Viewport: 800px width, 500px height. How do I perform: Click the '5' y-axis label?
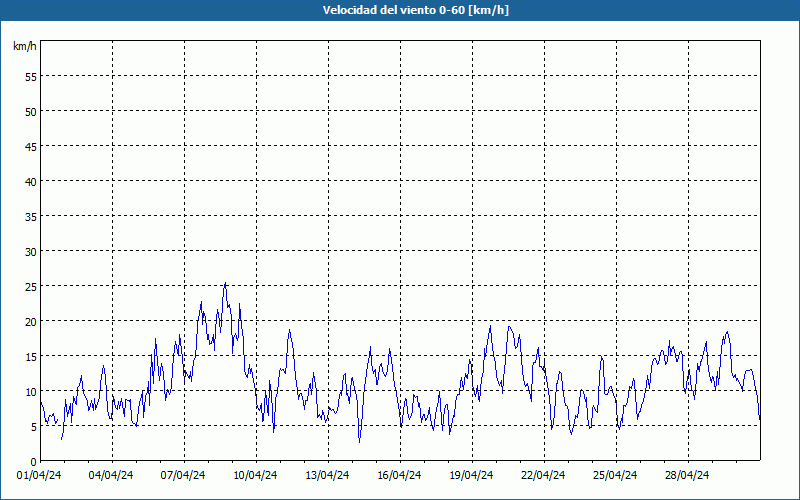pyautogui.click(x=34, y=427)
